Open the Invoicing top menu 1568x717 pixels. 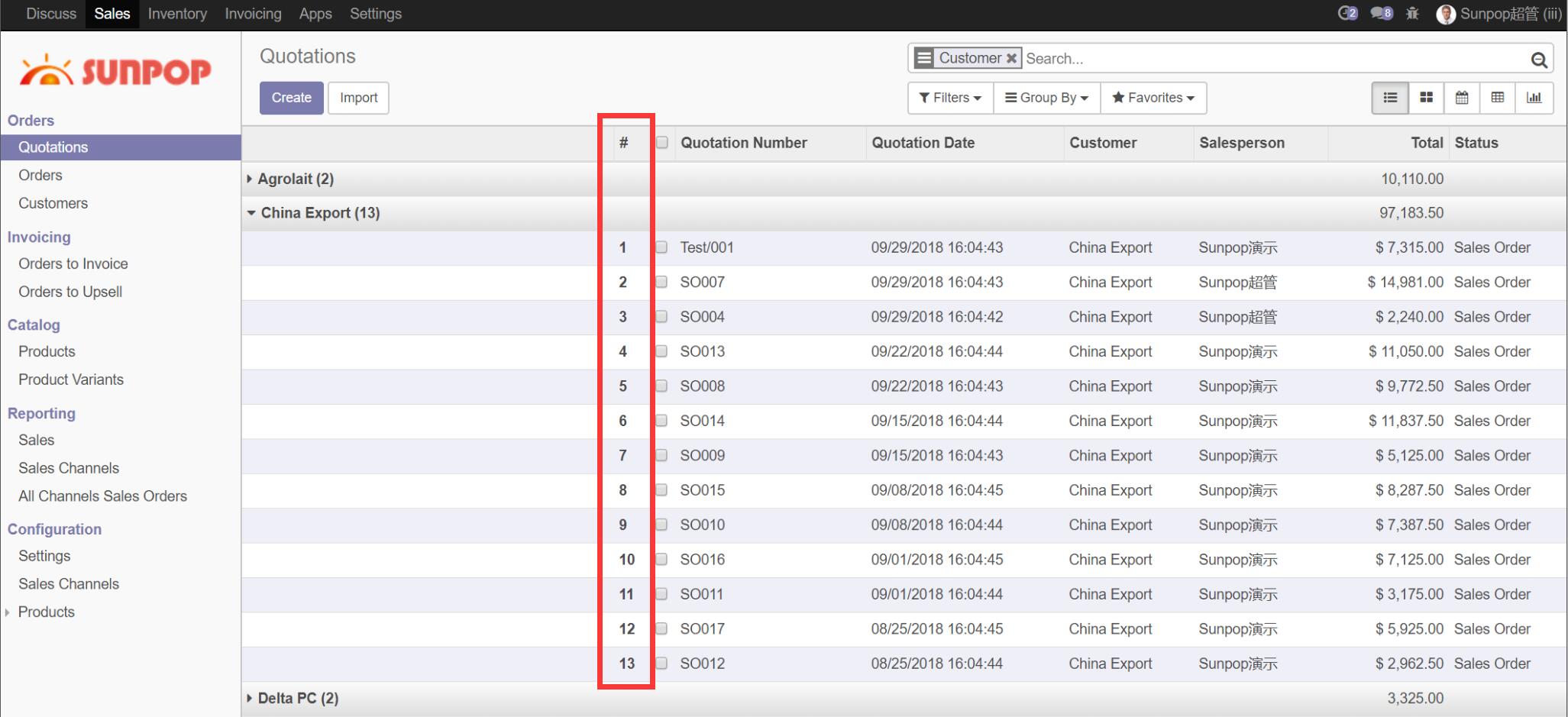coord(253,14)
